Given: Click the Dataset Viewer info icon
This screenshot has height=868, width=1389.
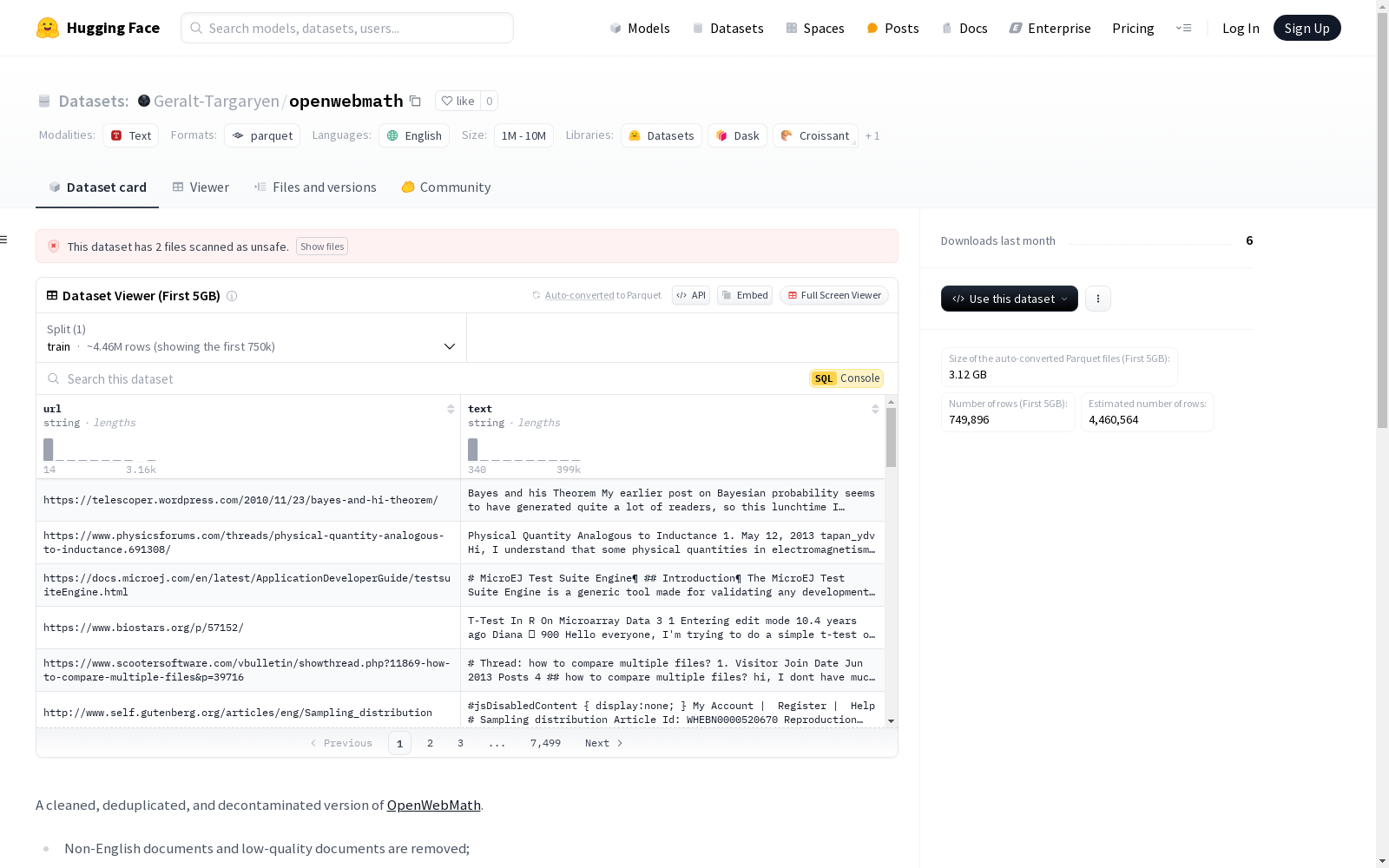Looking at the screenshot, I should point(232,296).
